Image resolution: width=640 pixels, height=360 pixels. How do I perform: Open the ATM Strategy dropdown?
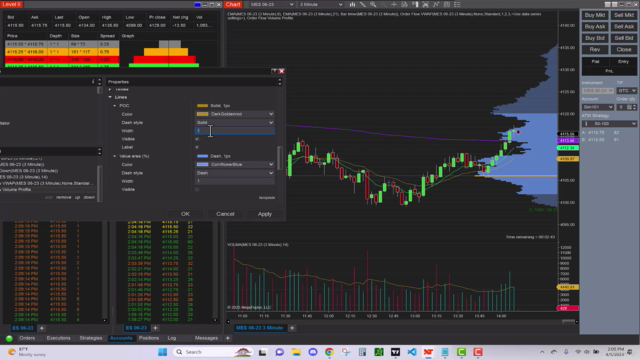tap(609, 123)
